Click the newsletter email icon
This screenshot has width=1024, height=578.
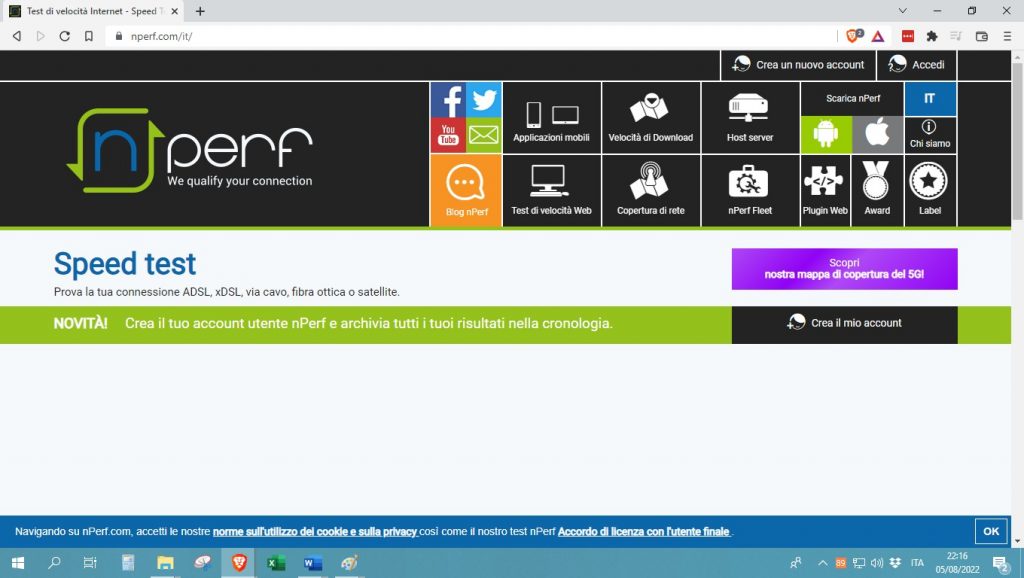pos(484,134)
